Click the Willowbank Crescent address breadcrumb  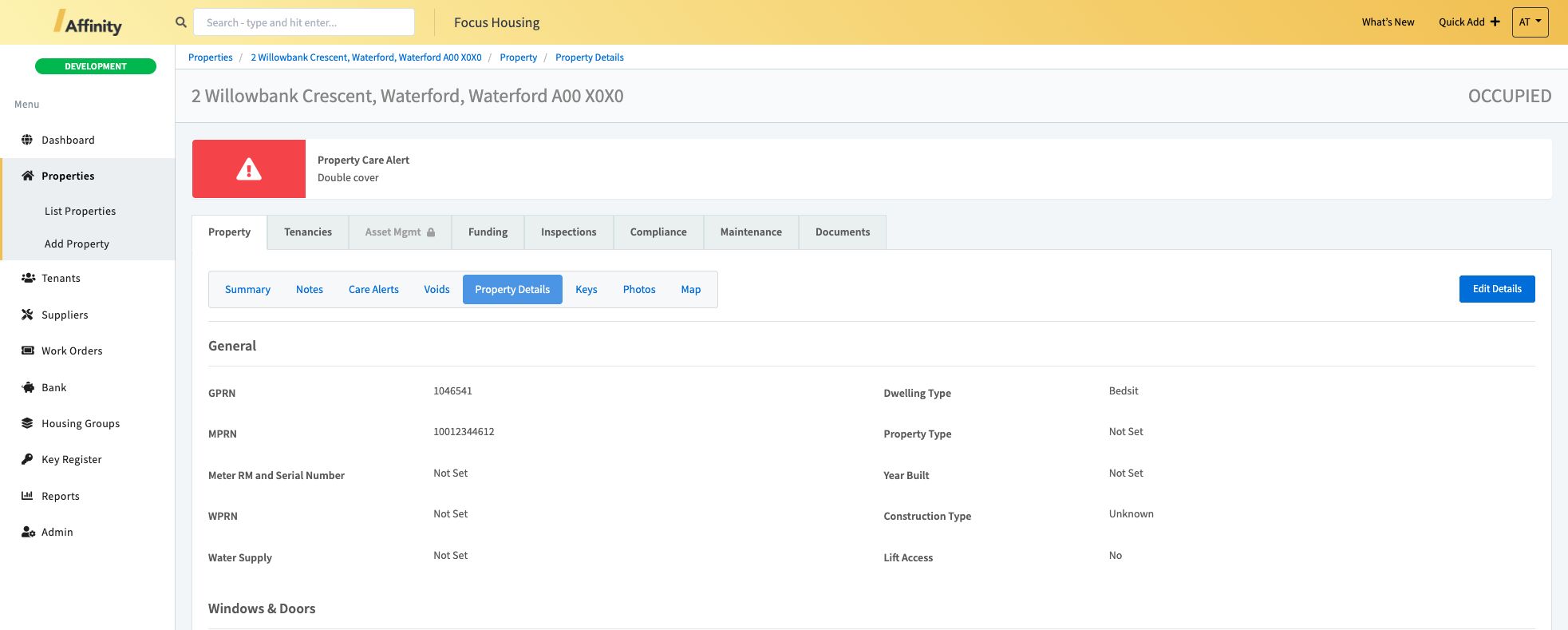pos(366,57)
